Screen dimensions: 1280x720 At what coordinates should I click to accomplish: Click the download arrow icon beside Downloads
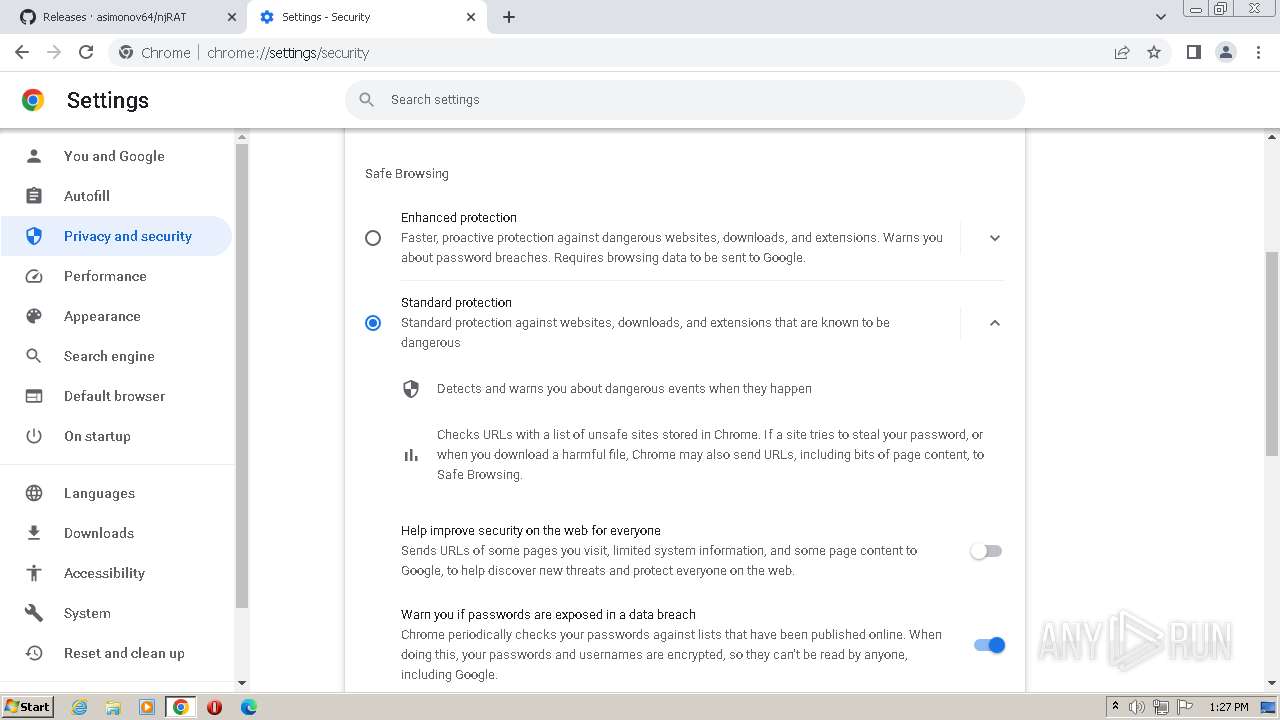tap(34, 533)
